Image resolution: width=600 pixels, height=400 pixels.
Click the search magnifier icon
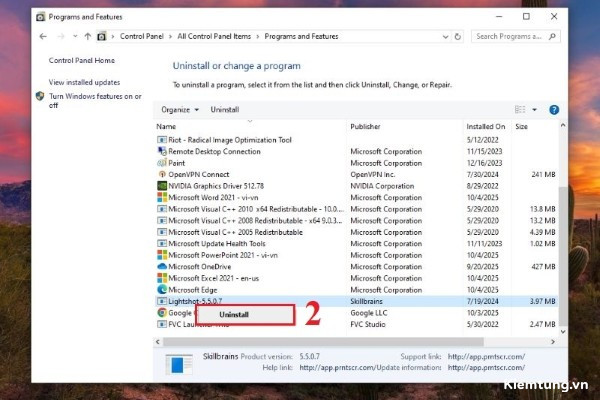pos(552,36)
